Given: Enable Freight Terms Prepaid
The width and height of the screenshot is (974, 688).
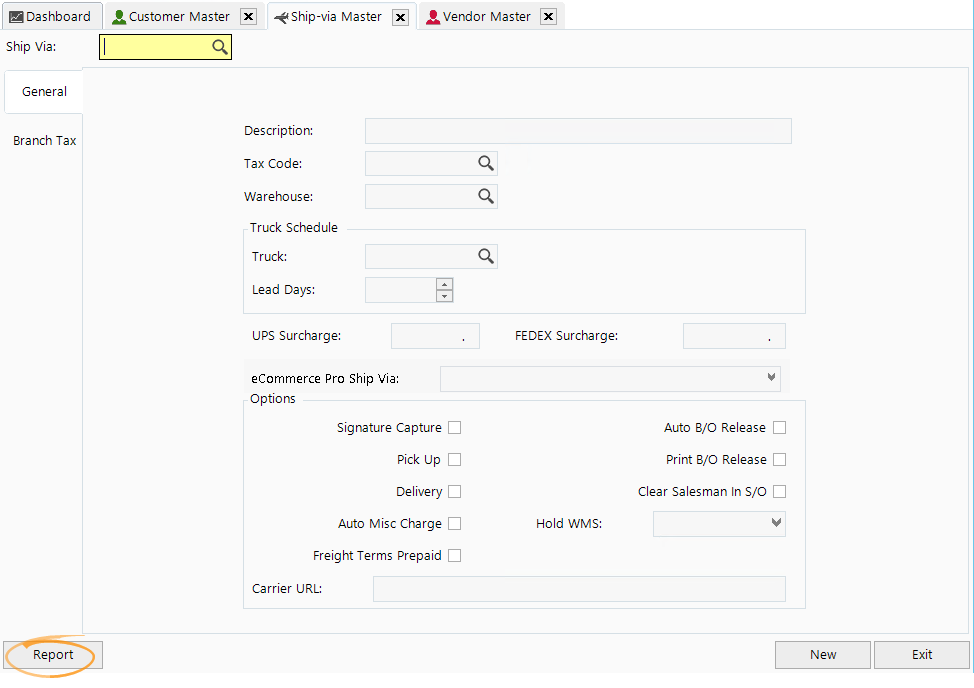Looking at the screenshot, I should coord(455,555).
